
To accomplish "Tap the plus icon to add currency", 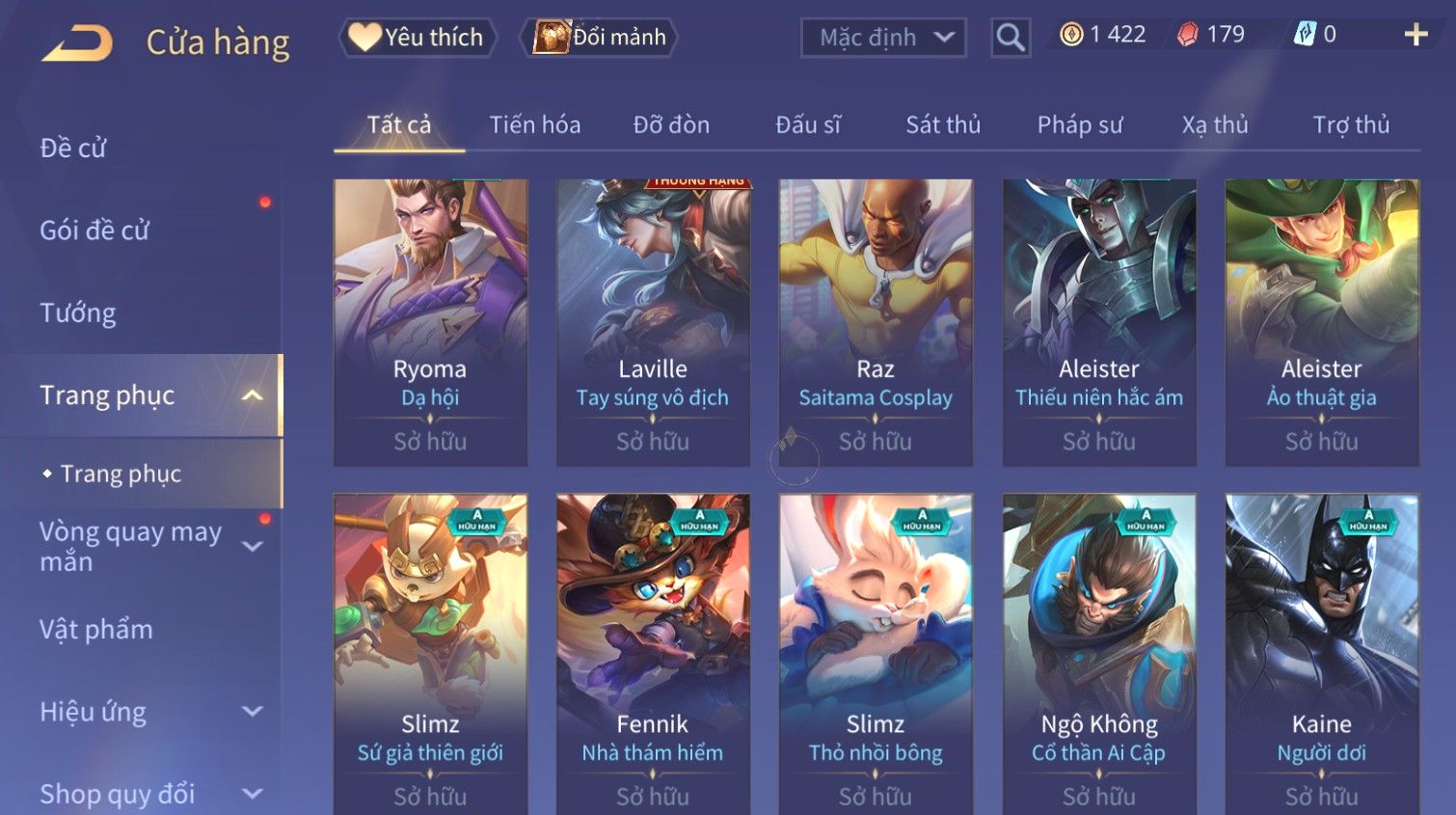I will pos(1416,35).
